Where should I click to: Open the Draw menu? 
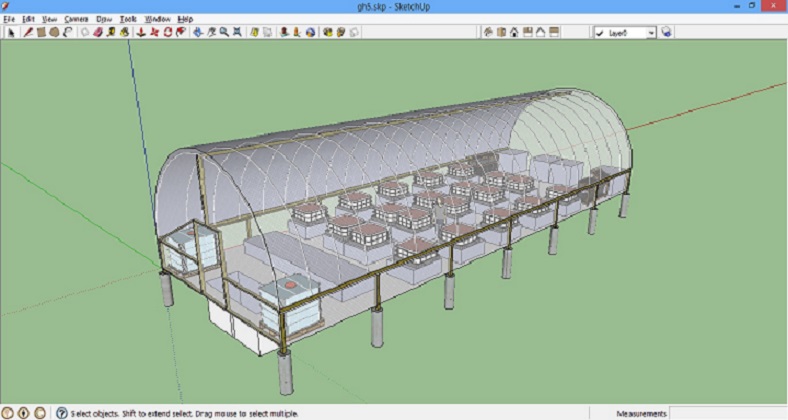click(104, 19)
